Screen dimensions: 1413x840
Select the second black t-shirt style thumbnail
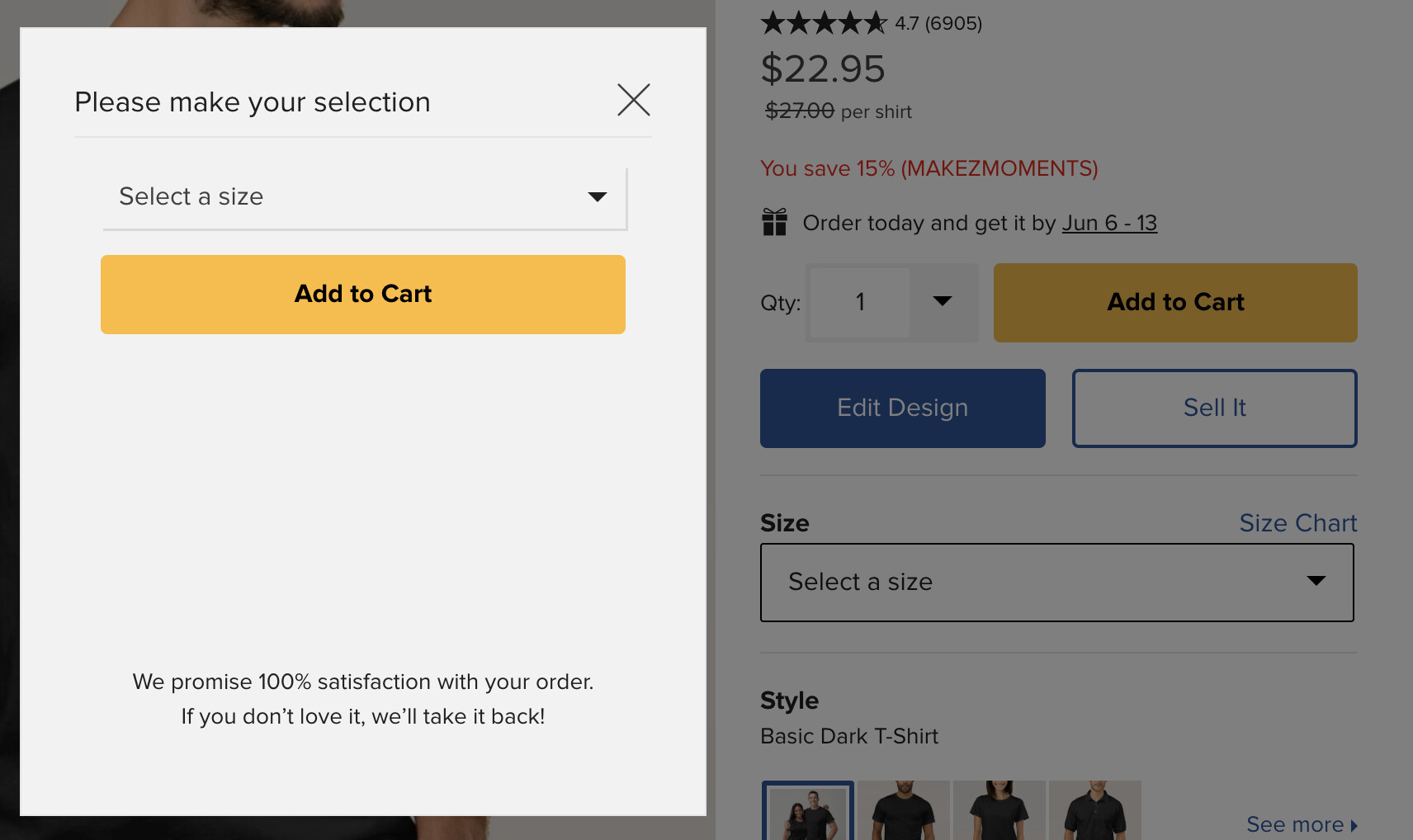click(x=904, y=810)
